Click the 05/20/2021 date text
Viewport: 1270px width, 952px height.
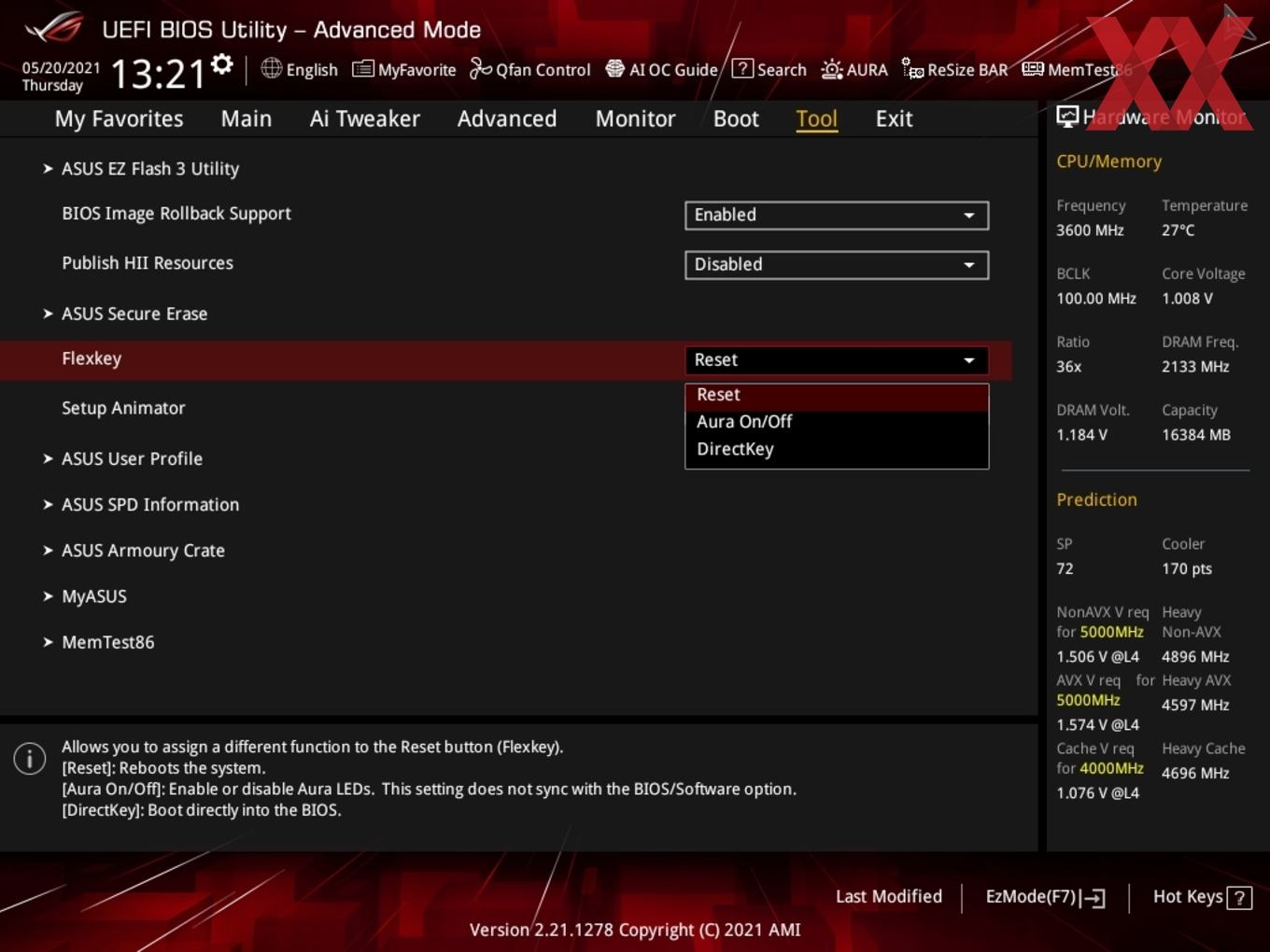[61, 68]
